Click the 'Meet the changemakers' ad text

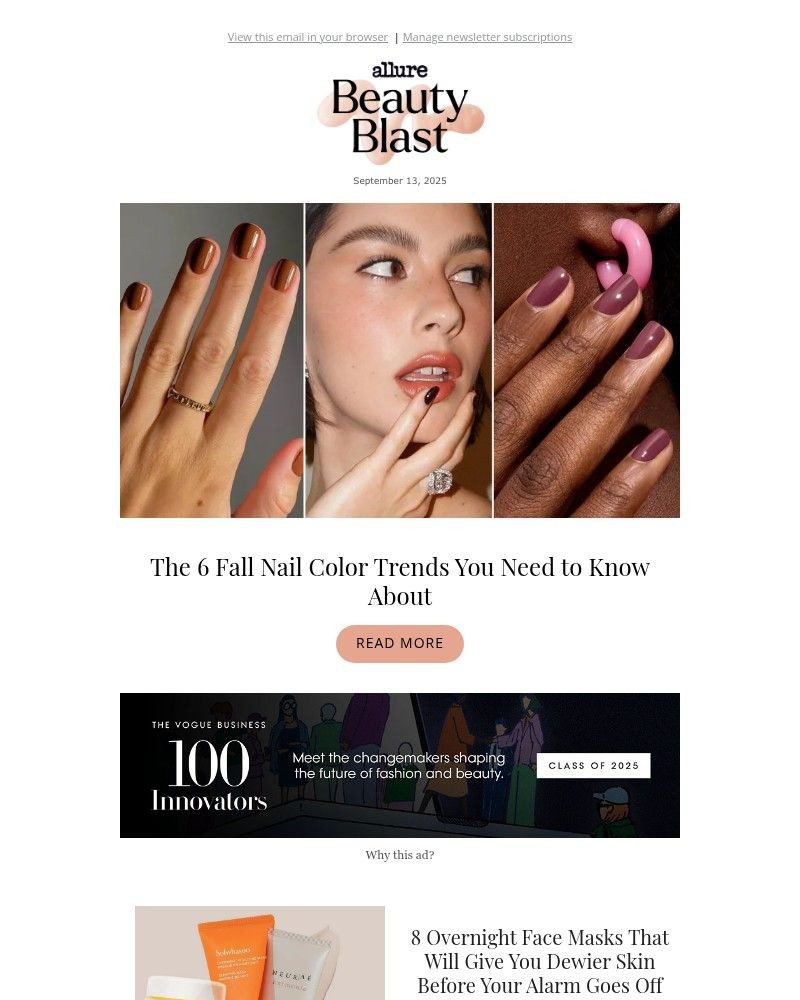[x=399, y=765]
